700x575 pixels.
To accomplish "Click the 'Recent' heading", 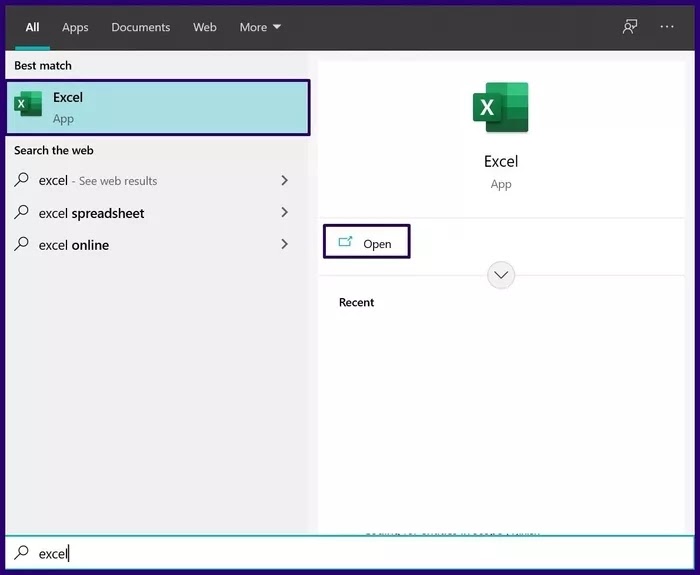I will [356, 302].
